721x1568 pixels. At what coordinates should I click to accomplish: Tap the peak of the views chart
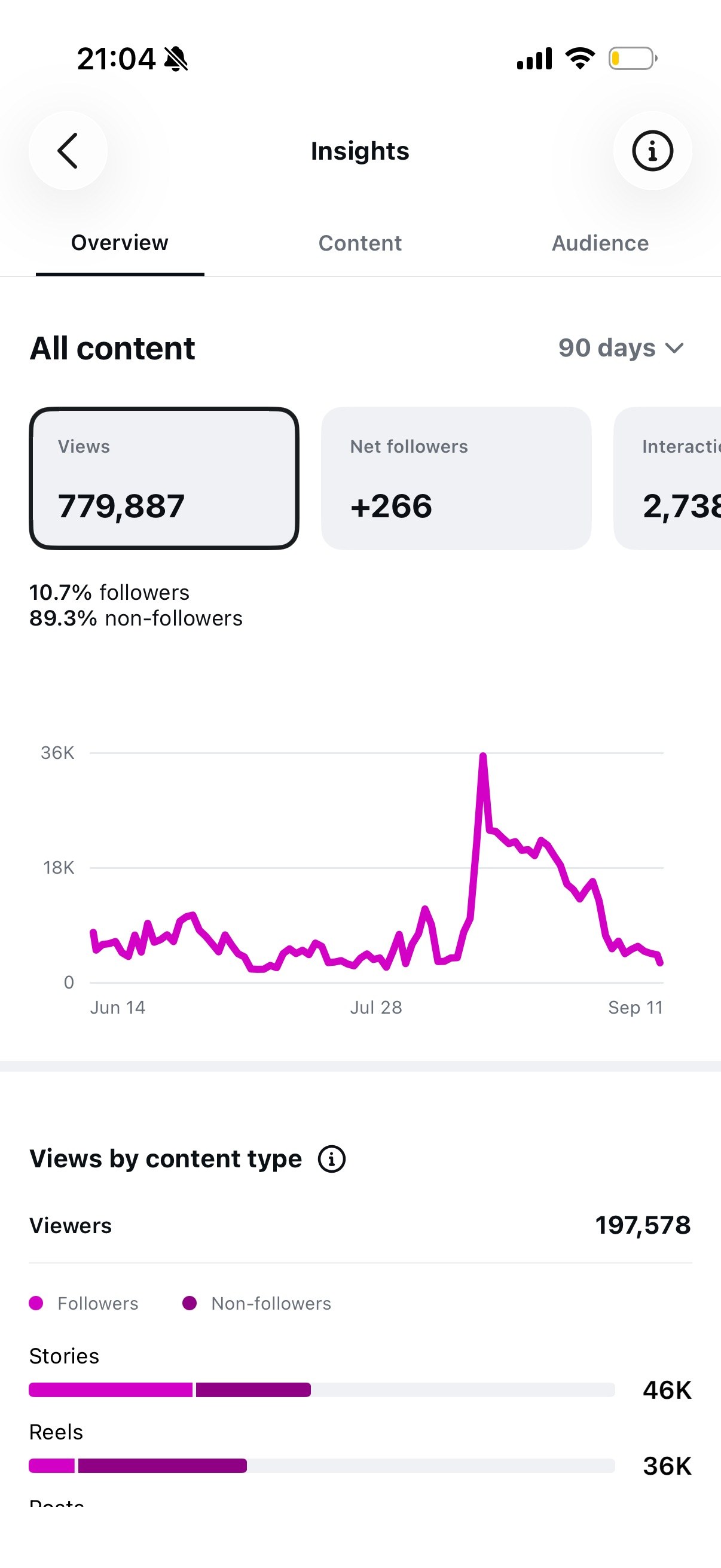pyautogui.click(x=482, y=756)
